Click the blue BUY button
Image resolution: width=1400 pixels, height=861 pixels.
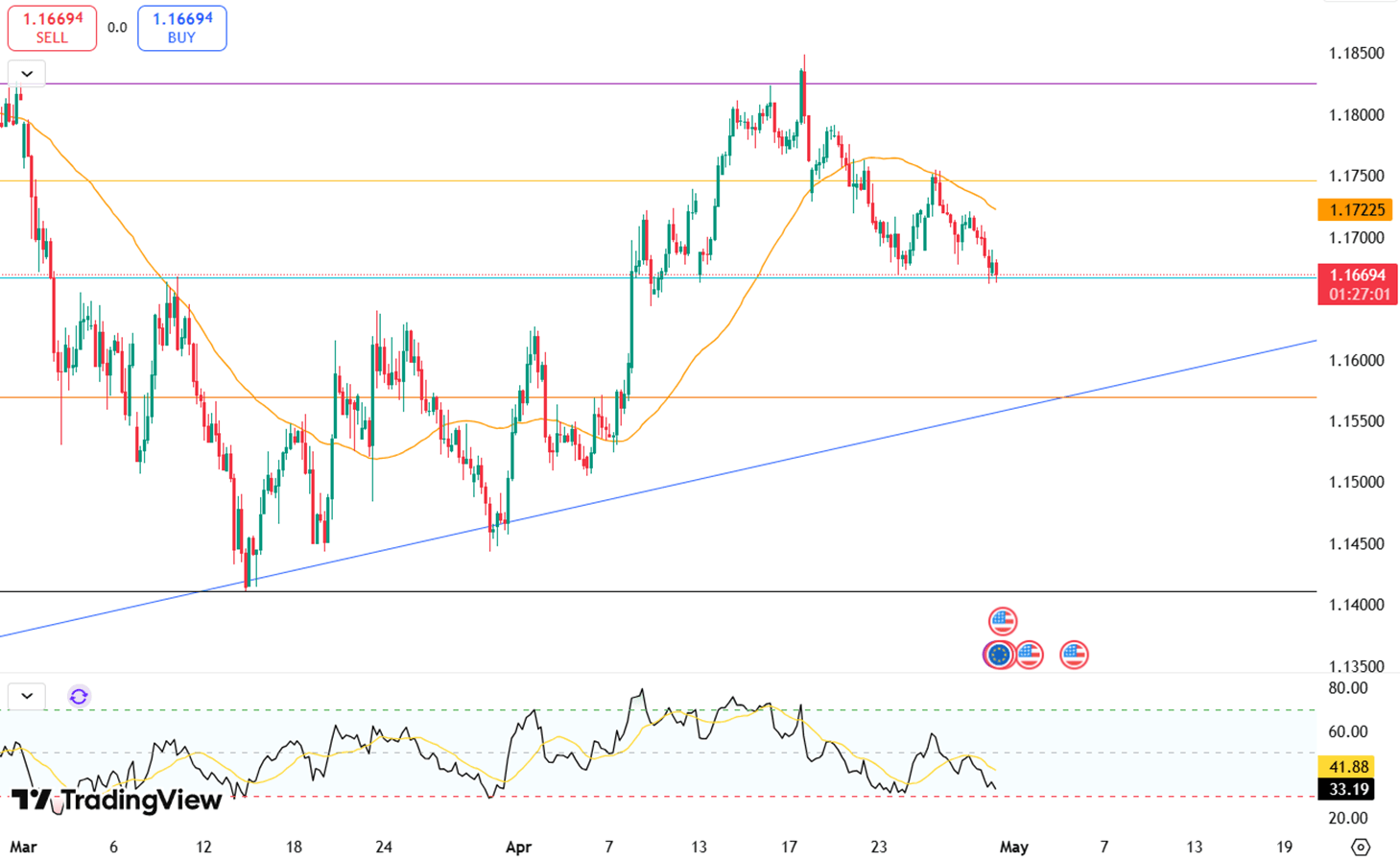coord(181,28)
